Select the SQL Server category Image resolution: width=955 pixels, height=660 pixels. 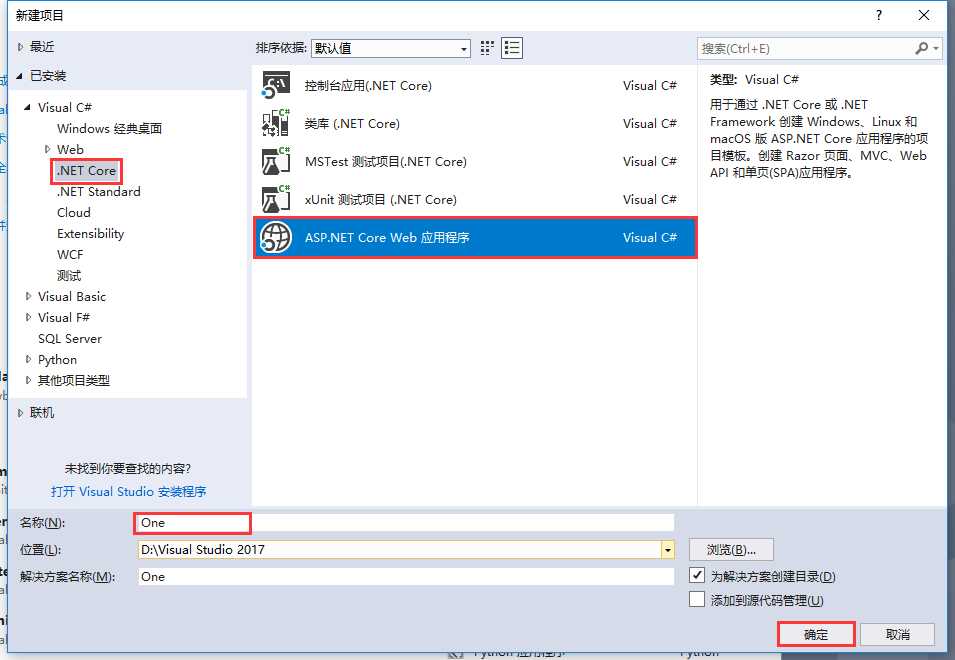[x=70, y=339]
